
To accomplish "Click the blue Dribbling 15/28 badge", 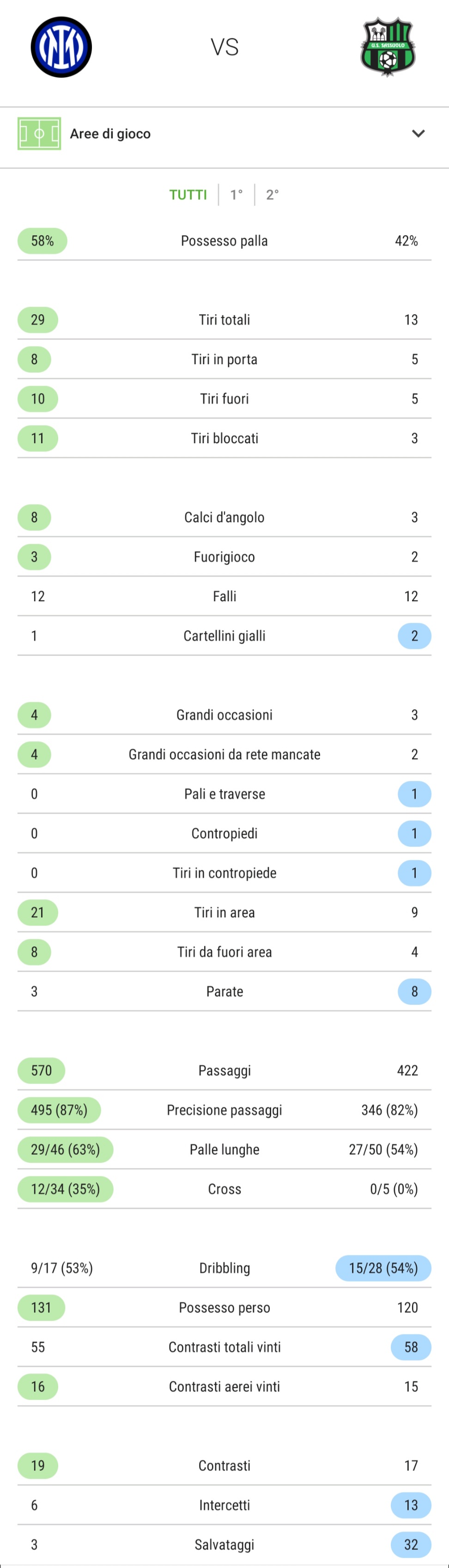I will (383, 1268).
